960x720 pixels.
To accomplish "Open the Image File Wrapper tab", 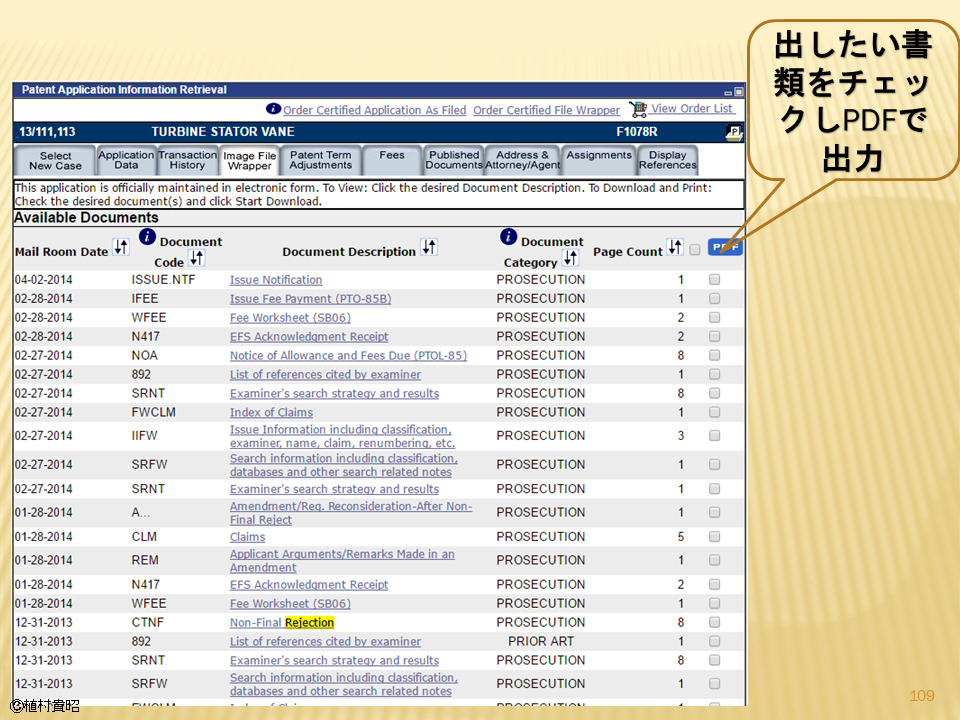I will point(249,160).
